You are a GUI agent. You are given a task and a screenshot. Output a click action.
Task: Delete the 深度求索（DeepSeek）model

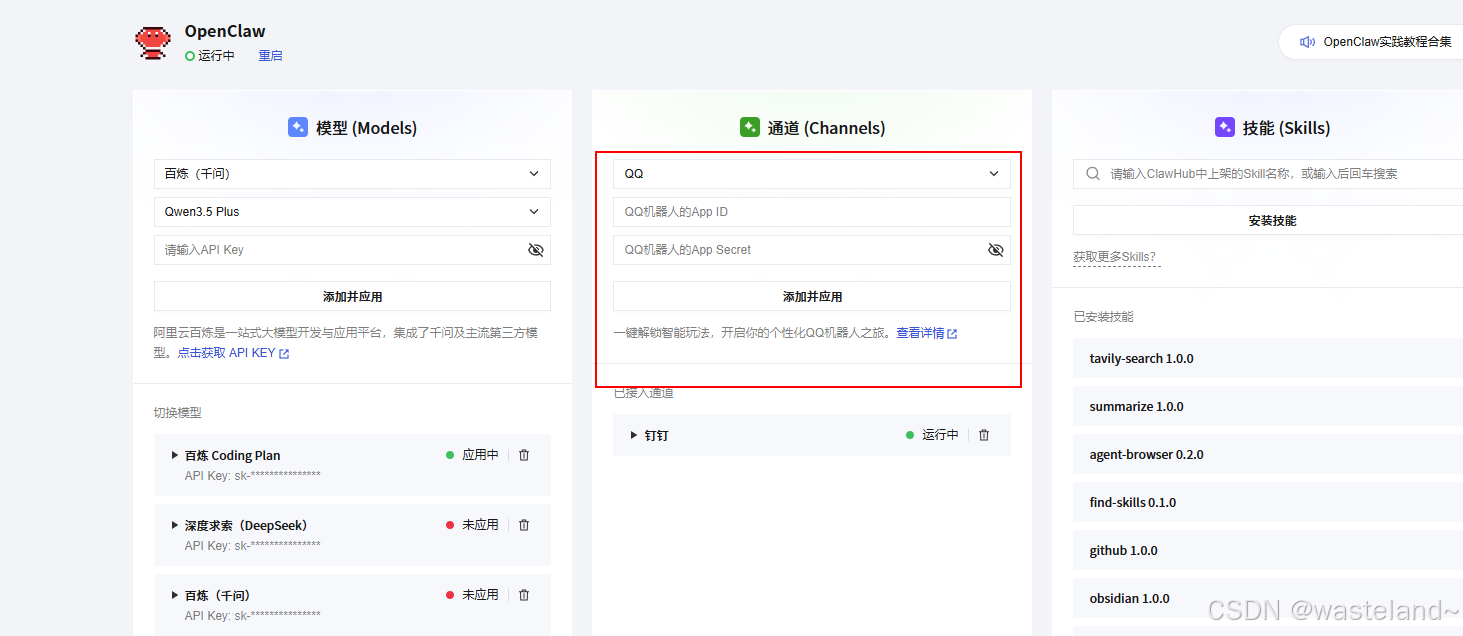(524, 524)
